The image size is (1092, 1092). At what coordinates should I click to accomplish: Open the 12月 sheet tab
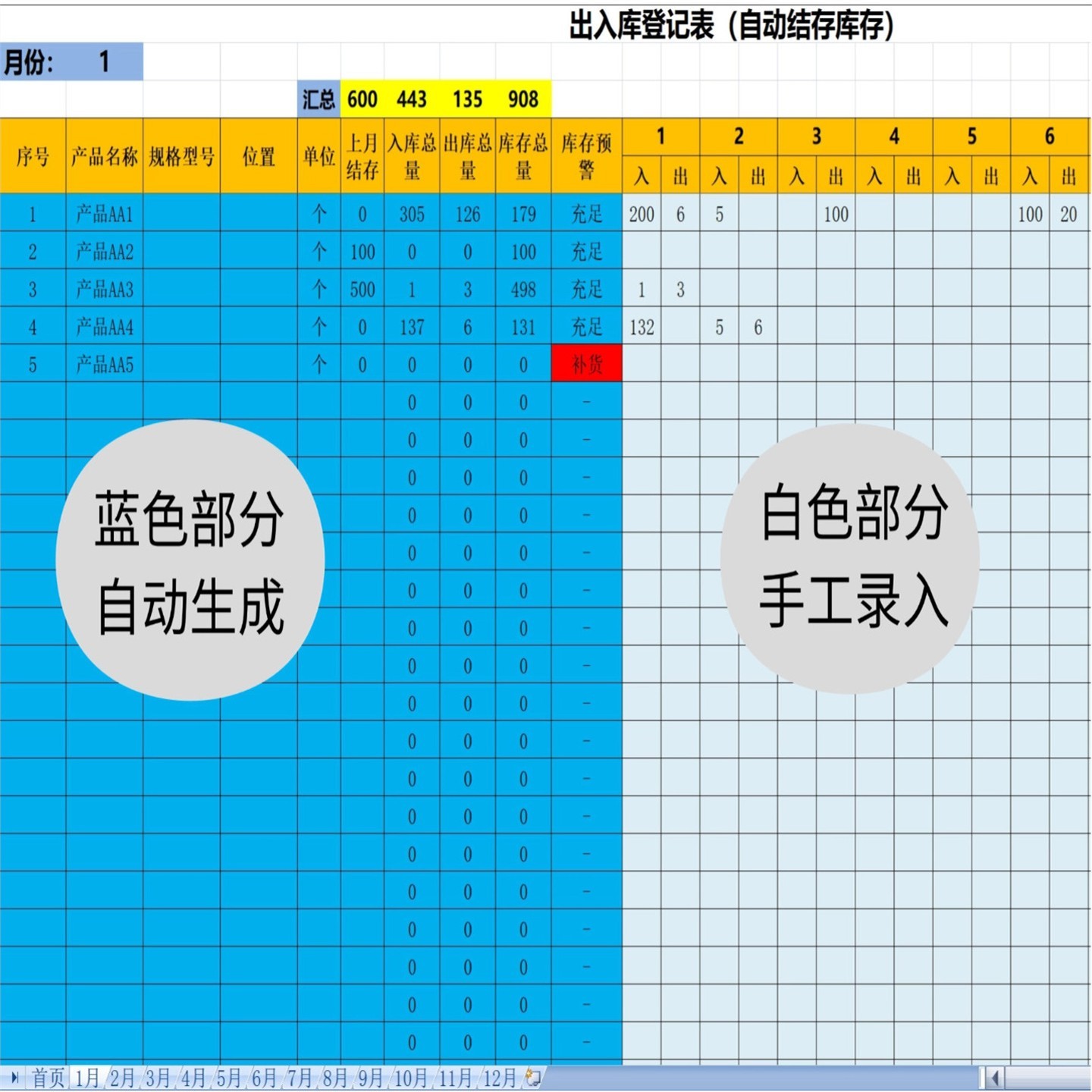pos(499,1078)
